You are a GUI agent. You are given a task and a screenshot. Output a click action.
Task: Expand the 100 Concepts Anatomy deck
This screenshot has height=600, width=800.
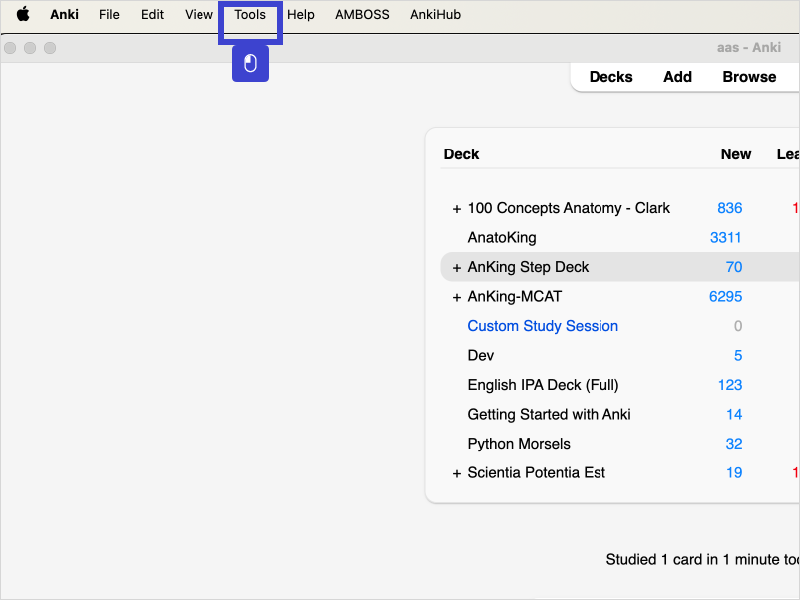point(457,209)
